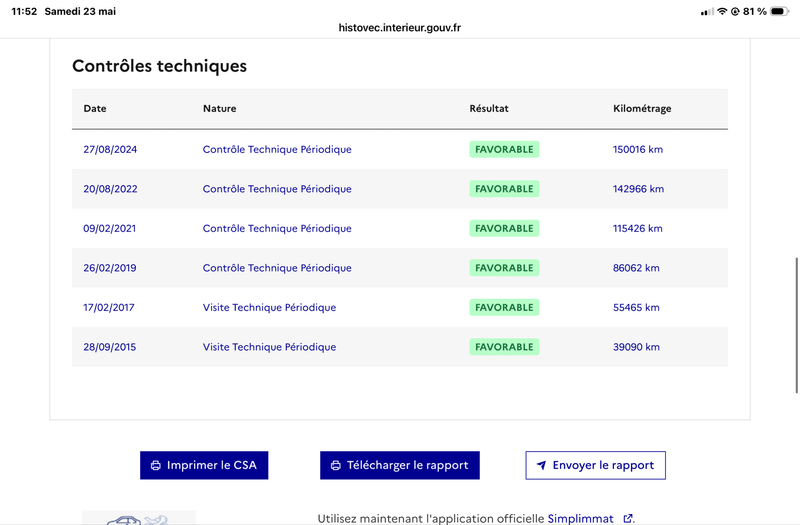
Task: Click the external link icon next to Simplimmat
Action: pos(628,518)
